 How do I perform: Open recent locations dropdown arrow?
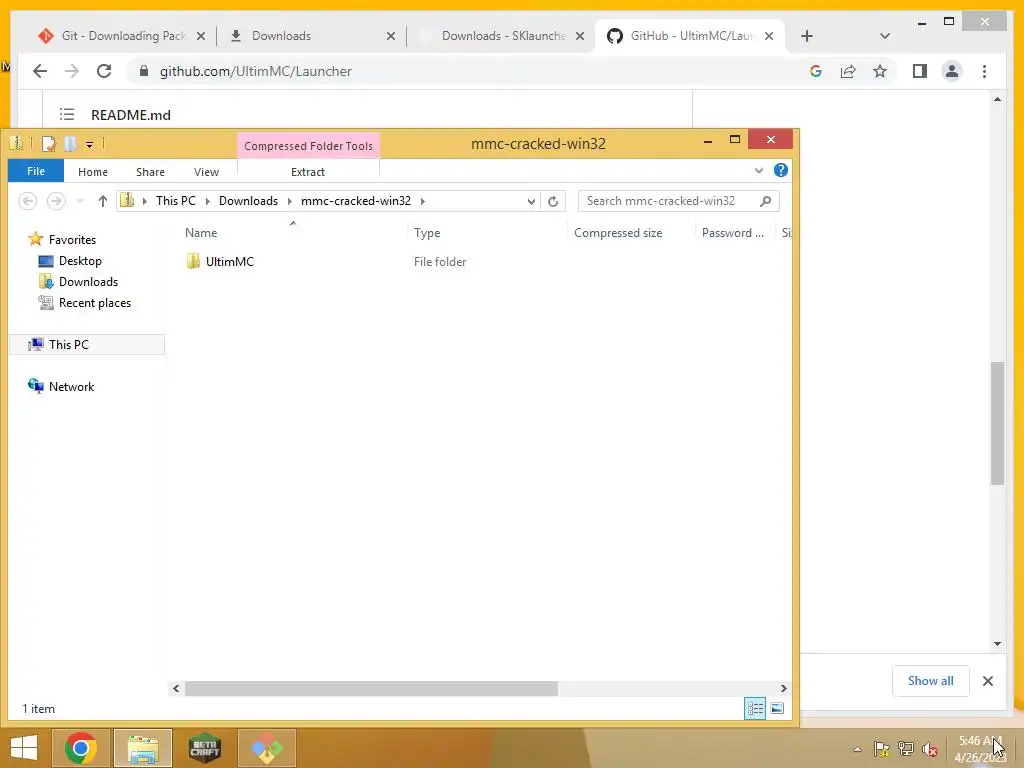80,201
